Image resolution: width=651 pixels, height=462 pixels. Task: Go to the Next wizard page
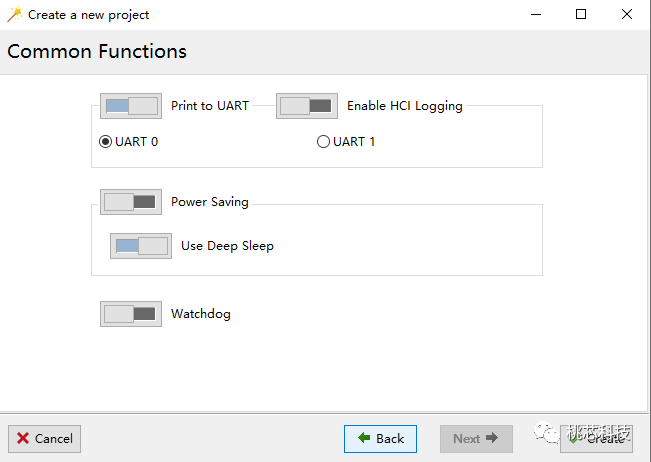click(x=476, y=439)
